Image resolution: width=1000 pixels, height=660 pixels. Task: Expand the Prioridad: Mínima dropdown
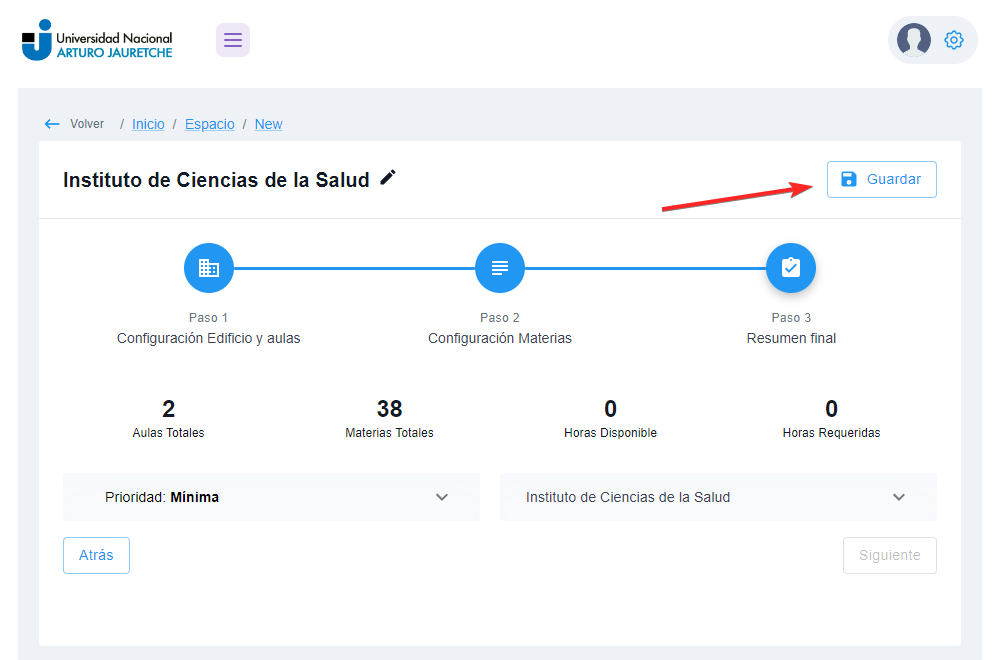(x=271, y=497)
